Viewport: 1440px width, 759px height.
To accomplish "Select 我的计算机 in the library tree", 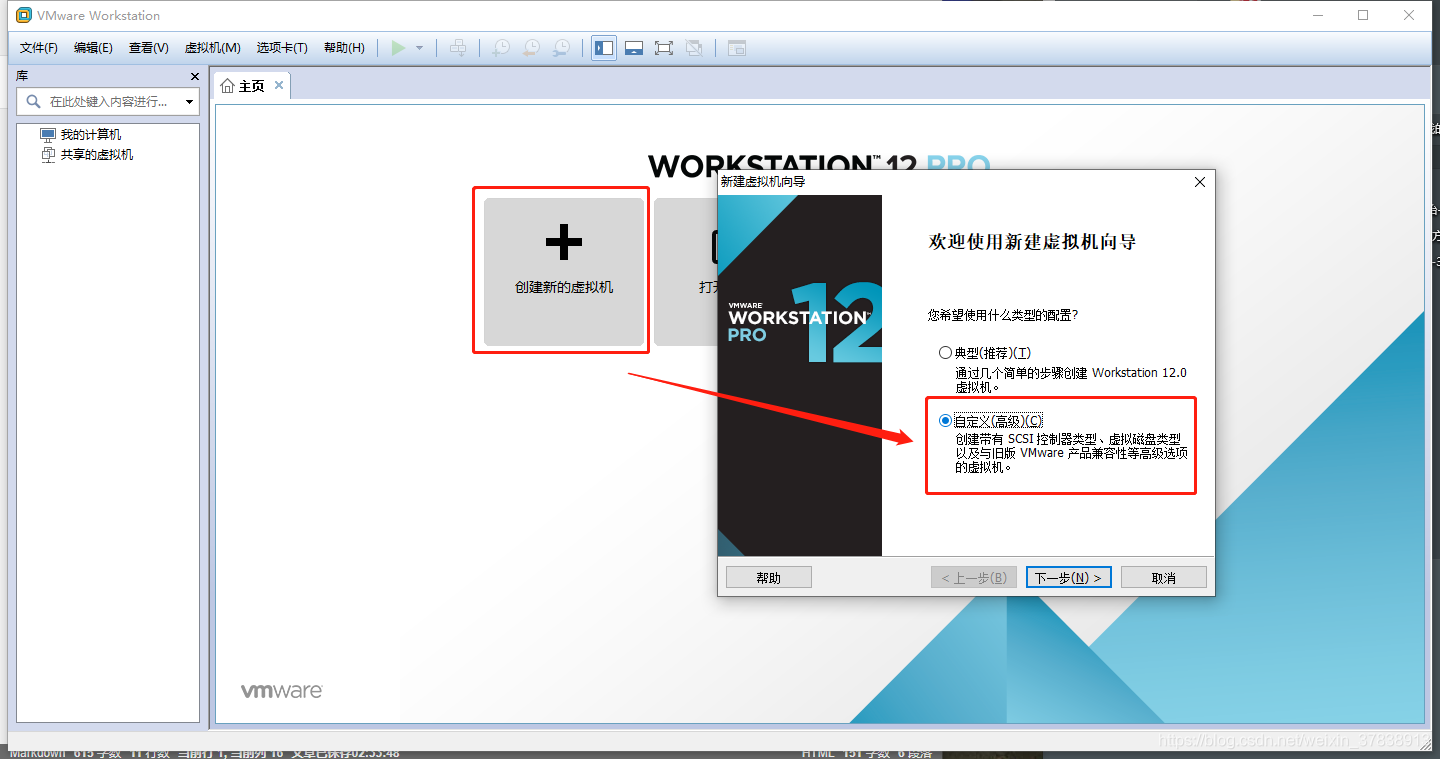I will [91, 134].
